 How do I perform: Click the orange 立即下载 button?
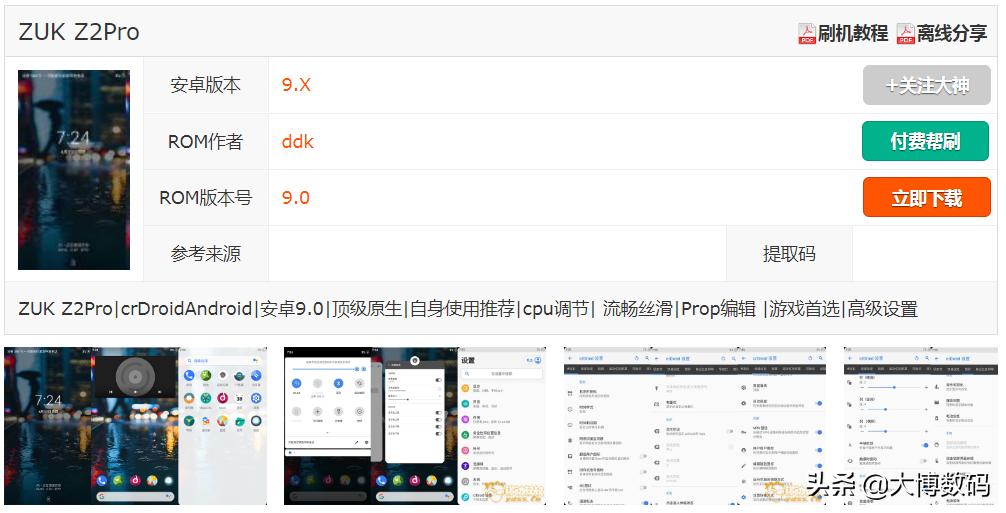(926, 198)
